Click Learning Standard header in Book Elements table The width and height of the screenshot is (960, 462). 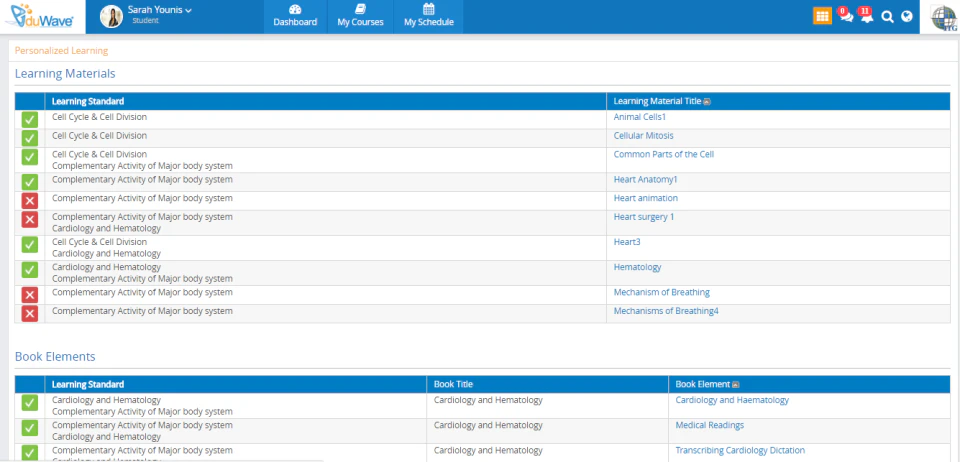[x=88, y=384]
